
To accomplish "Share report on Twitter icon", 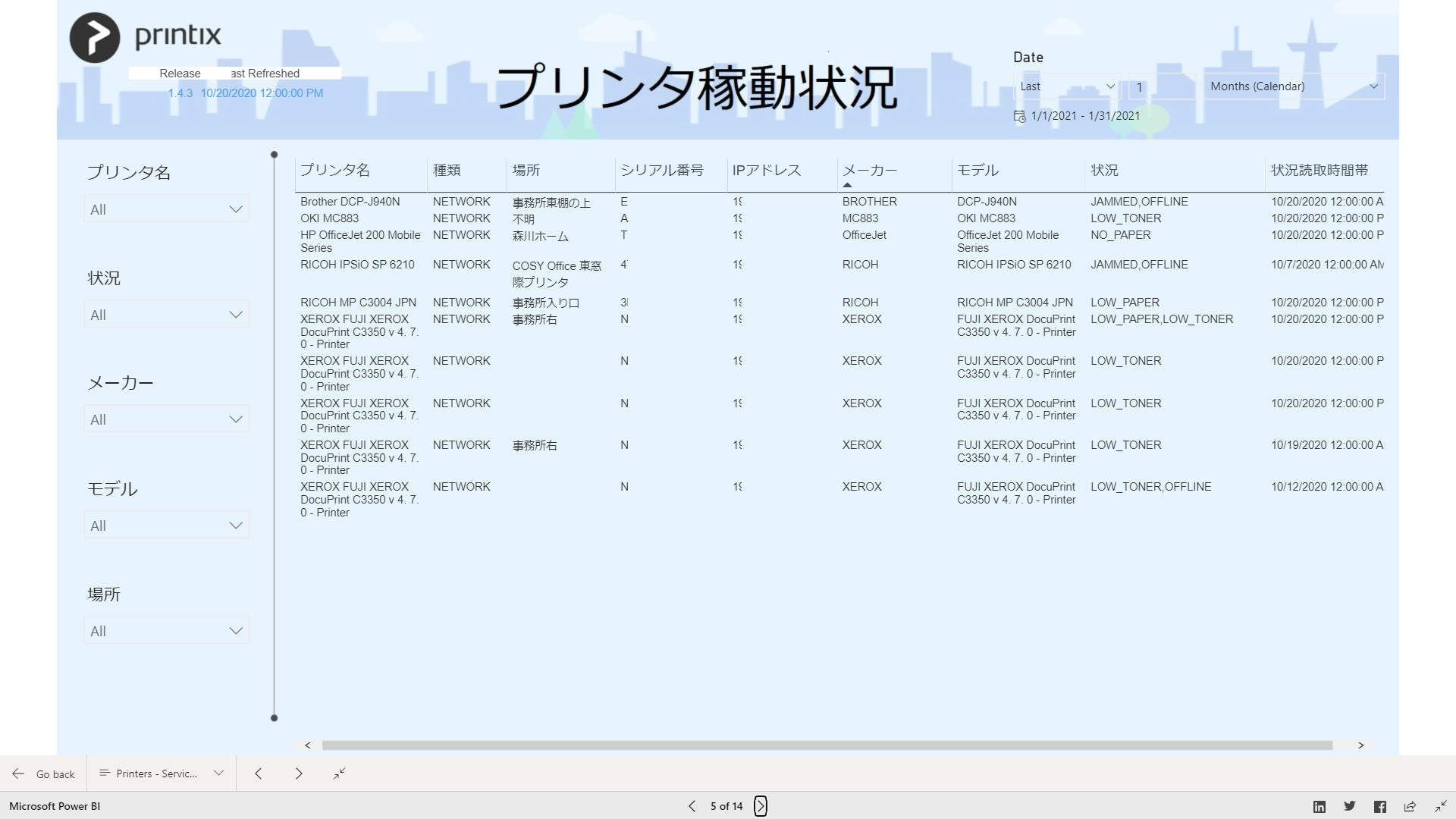I will [x=1350, y=806].
